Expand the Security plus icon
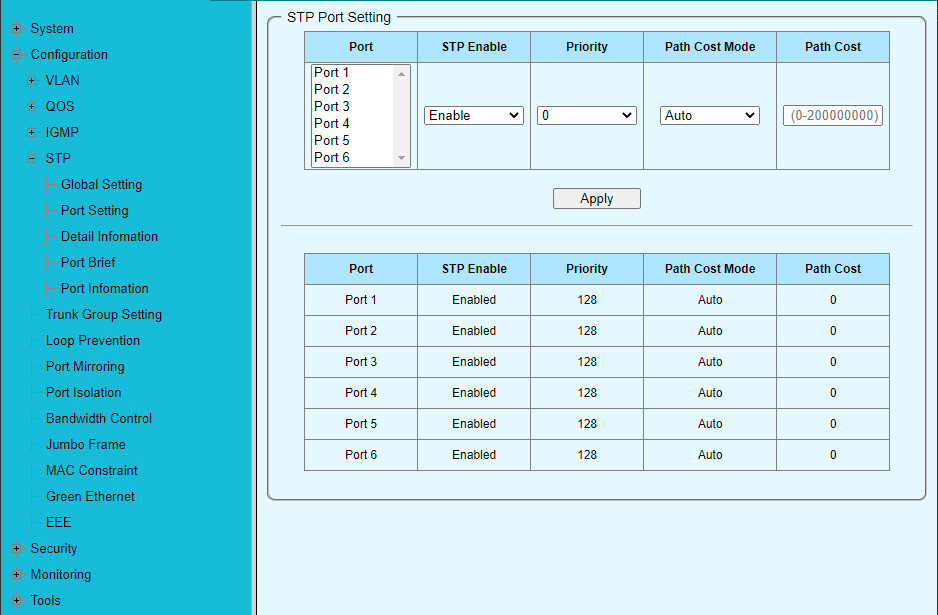Image resolution: width=938 pixels, height=615 pixels. [x=16, y=549]
